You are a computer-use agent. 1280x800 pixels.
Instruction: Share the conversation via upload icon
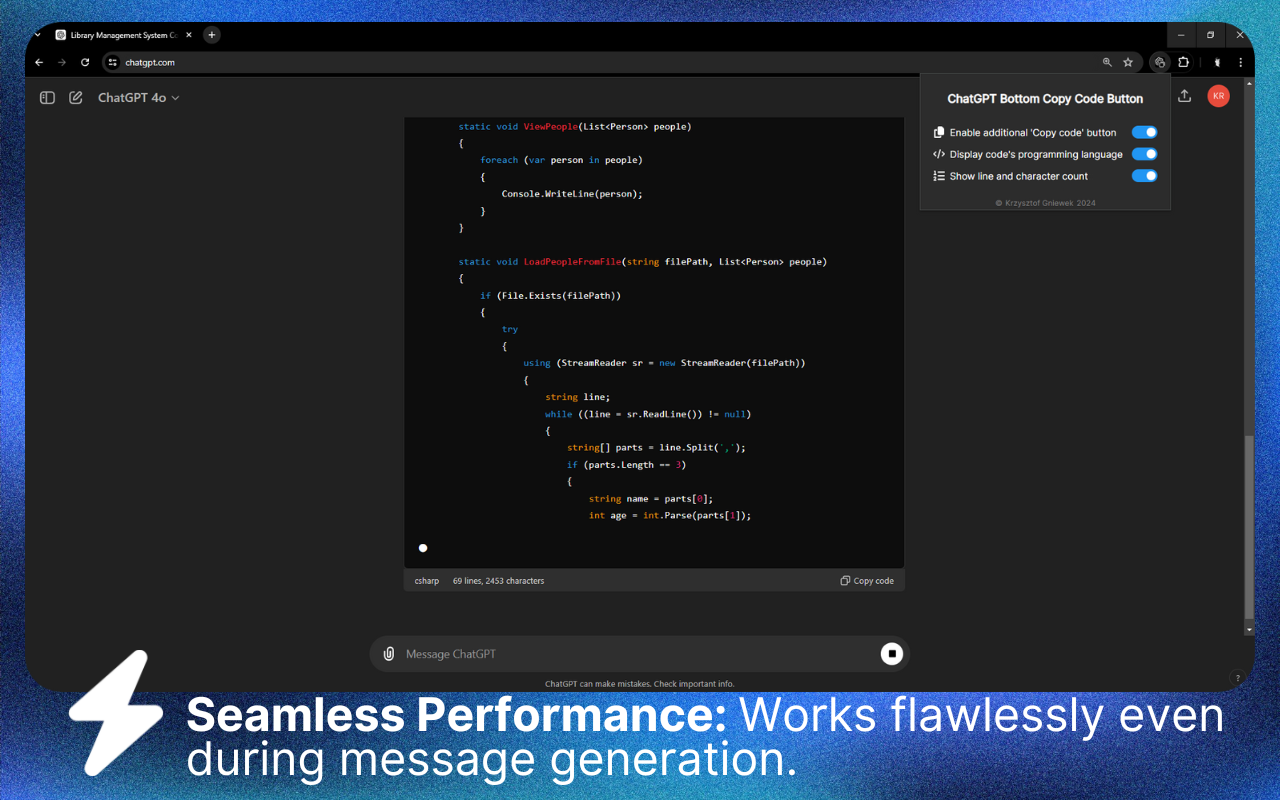pyautogui.click(x=1185, y=96)
